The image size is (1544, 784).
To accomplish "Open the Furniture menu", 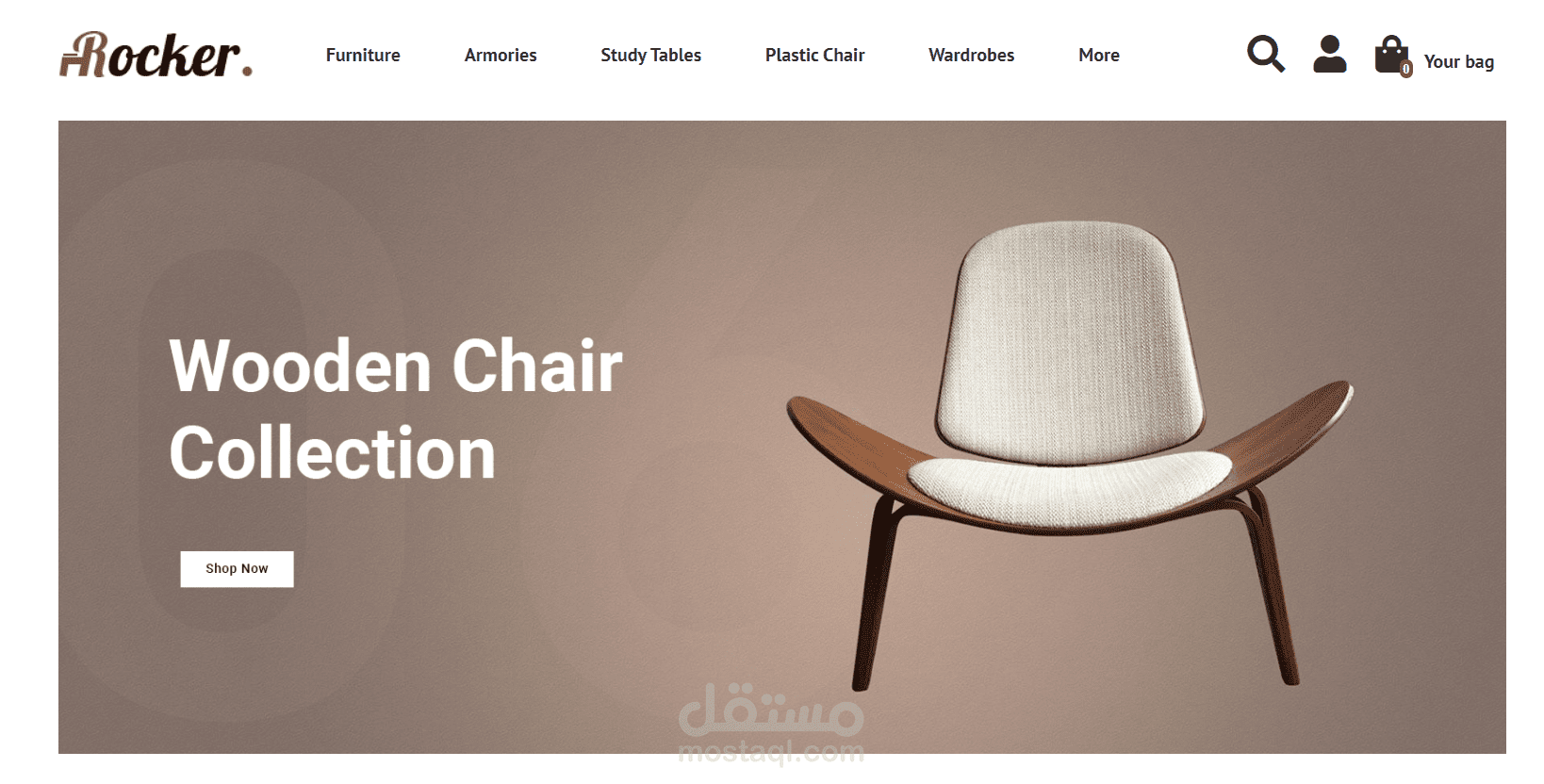I will tap(363, 56).
